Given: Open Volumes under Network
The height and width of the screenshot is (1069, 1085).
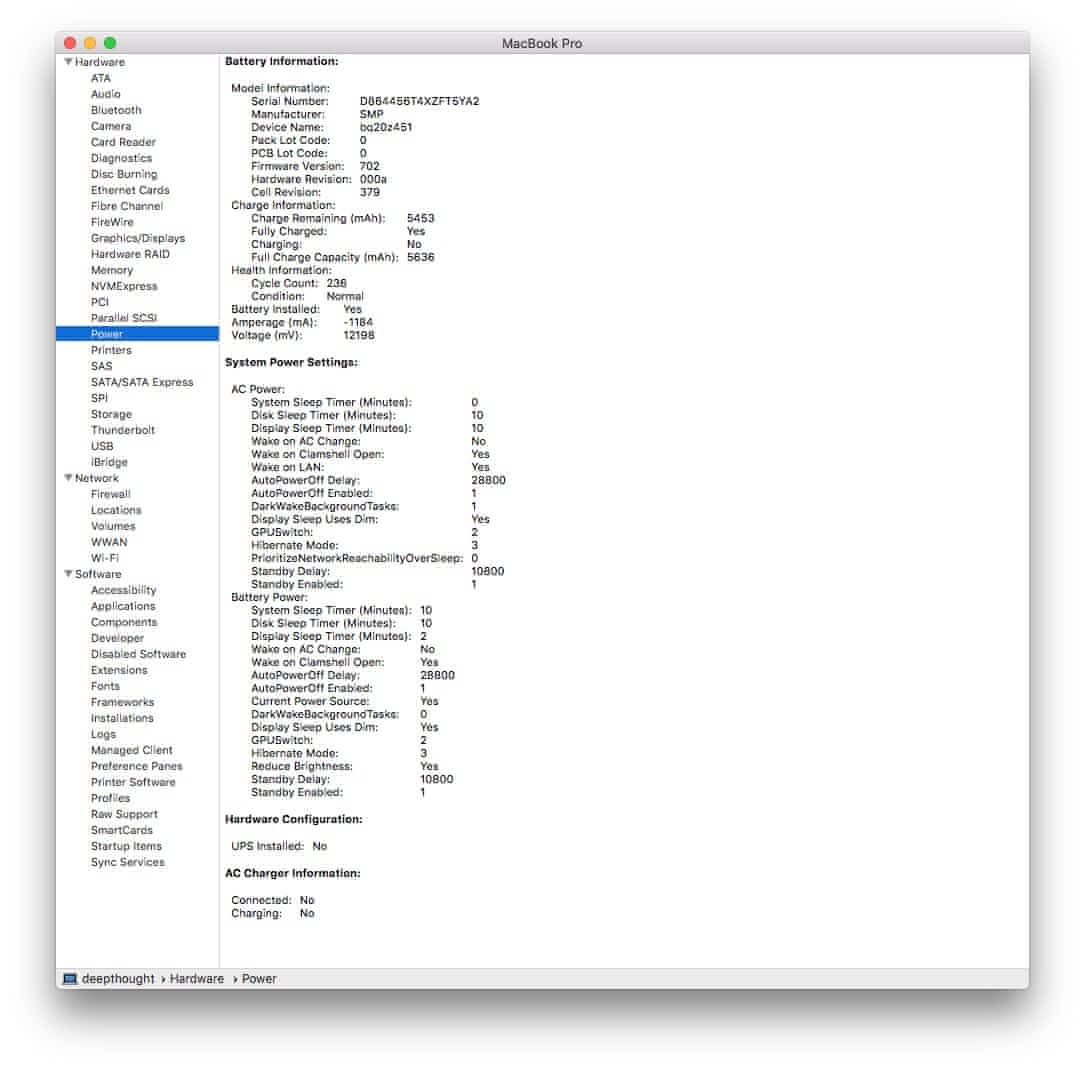Looking at the screenshot, I should point(113,526).
